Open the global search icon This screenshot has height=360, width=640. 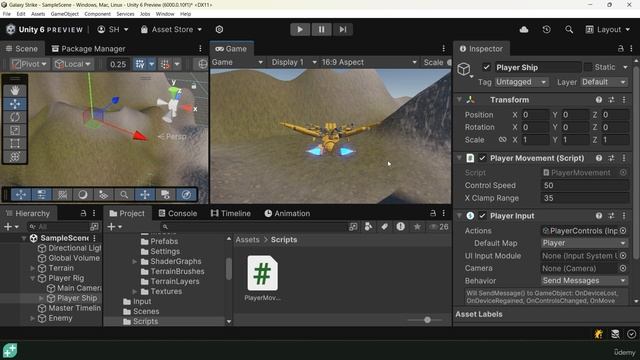pyautogui.click(x=569, y=29)
